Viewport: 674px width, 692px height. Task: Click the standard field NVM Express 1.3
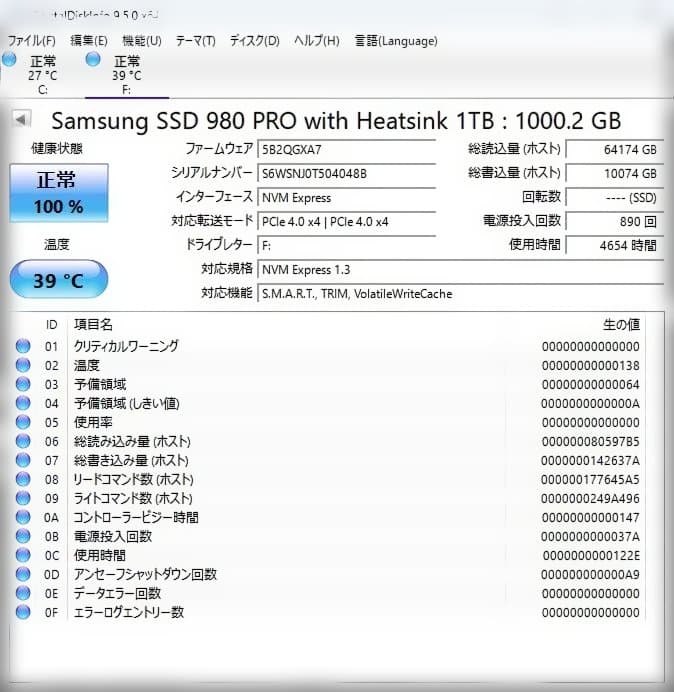pos(460,270)
